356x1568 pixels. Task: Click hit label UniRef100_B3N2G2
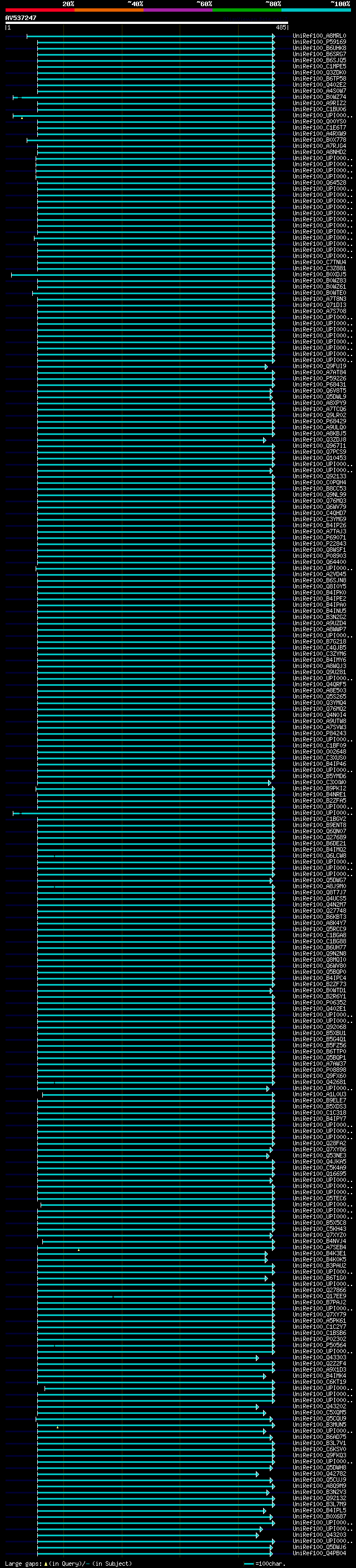coord(319,617)
